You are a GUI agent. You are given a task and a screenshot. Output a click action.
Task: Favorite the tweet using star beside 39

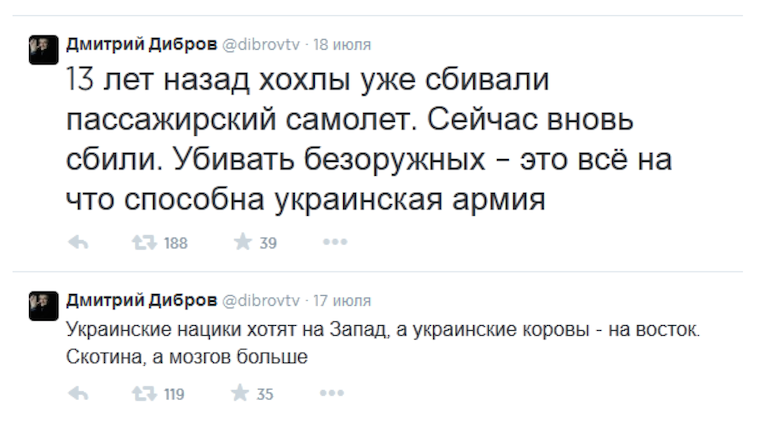pos(240,242)
